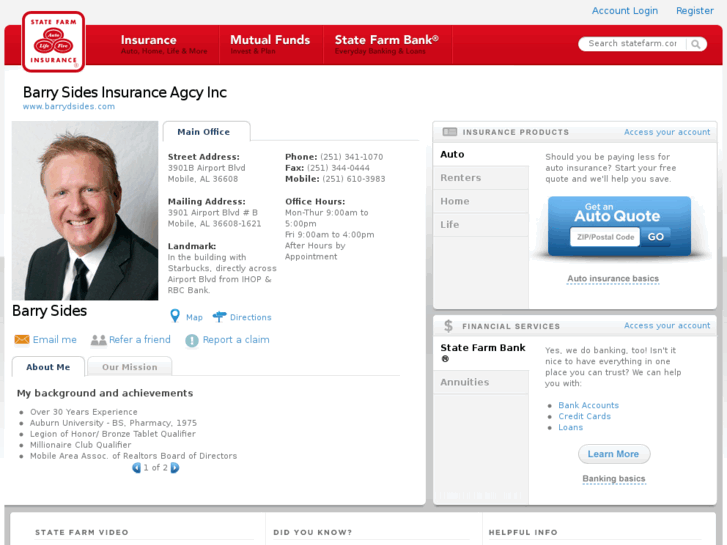Select the Main Office tab
Viewport: 727px width, 545px height.
pyautogui.click(x=206, y=132)
